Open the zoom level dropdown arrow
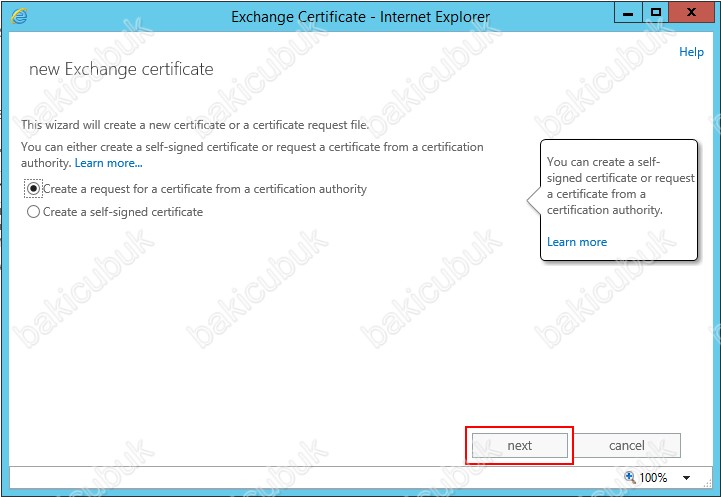The image size is (721, 497). (x=686, y=478)
